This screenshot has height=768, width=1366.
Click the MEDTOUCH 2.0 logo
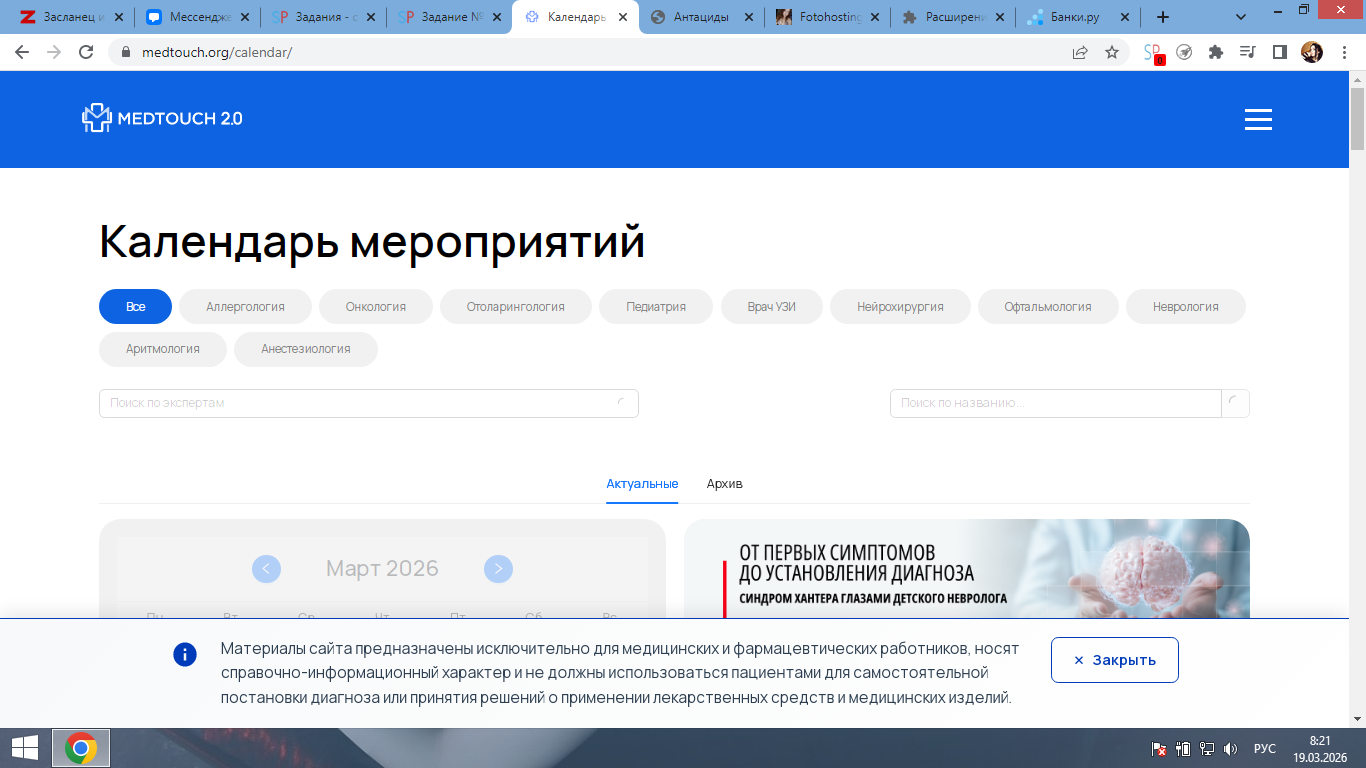click(x=162, y=118)
